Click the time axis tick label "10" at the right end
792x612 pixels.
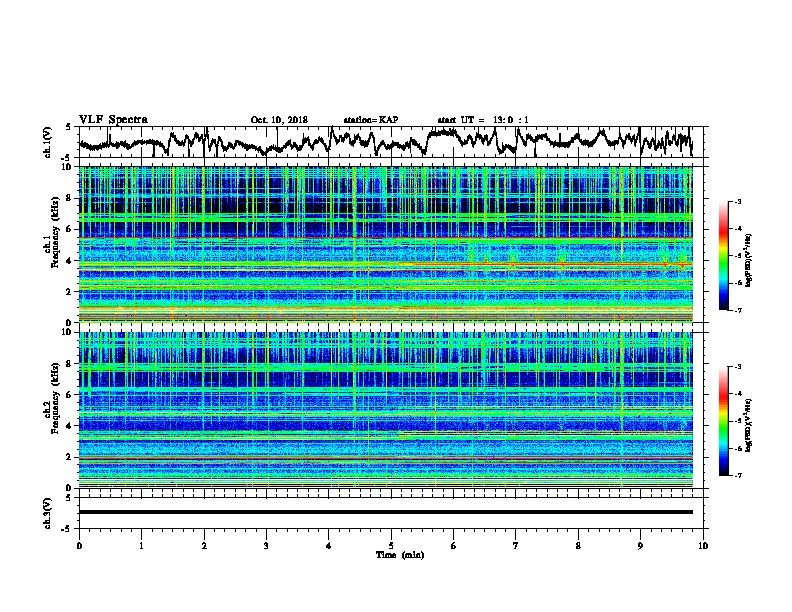click(703, 546)
